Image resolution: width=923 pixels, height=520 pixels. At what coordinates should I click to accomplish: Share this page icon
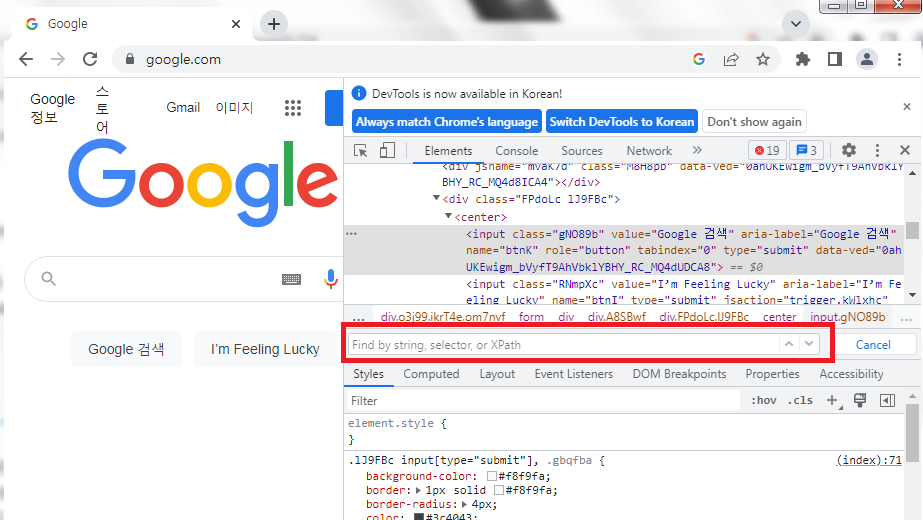point(731,59)
